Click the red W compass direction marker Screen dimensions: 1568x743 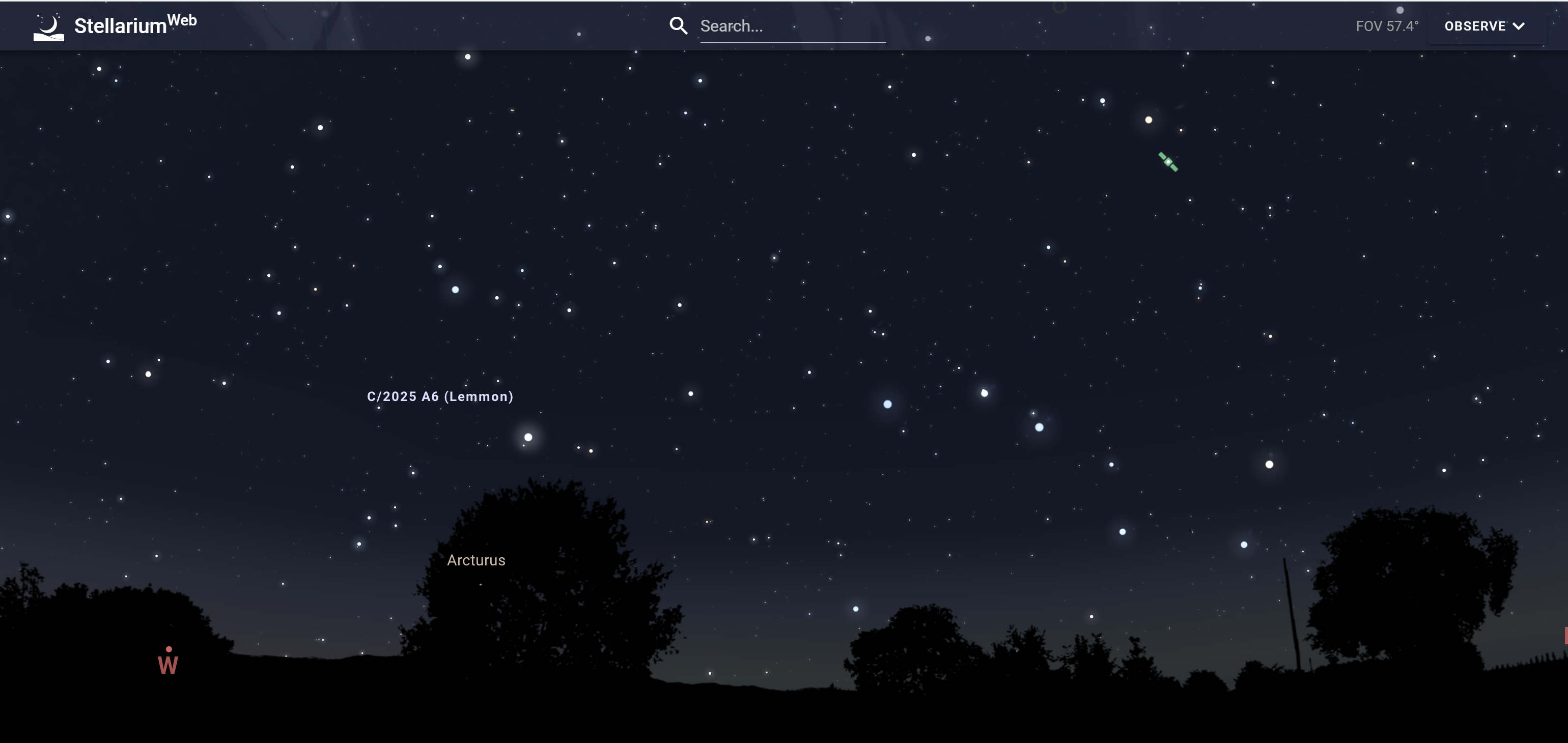tap(168, 665)
